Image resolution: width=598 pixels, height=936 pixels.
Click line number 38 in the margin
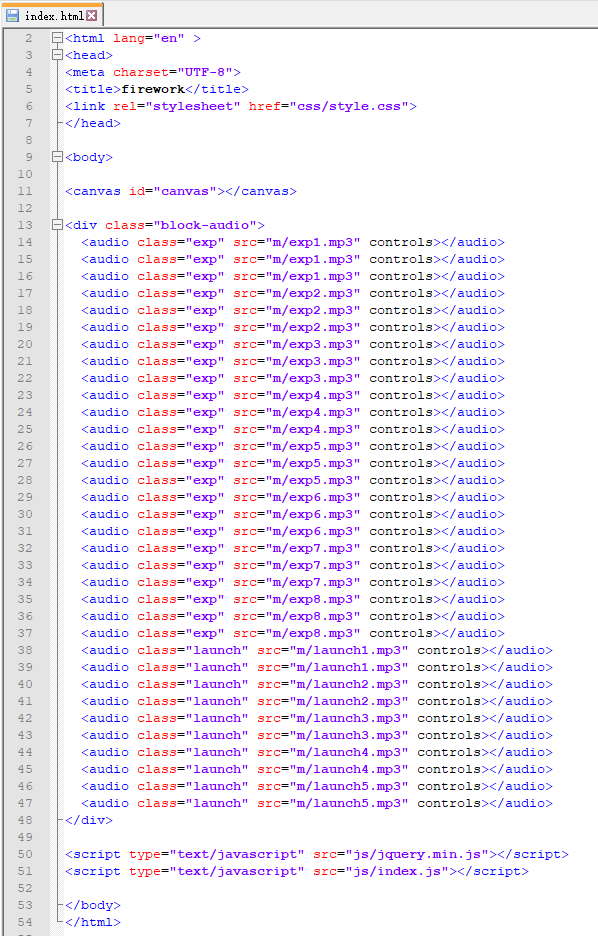pos(25,650)
